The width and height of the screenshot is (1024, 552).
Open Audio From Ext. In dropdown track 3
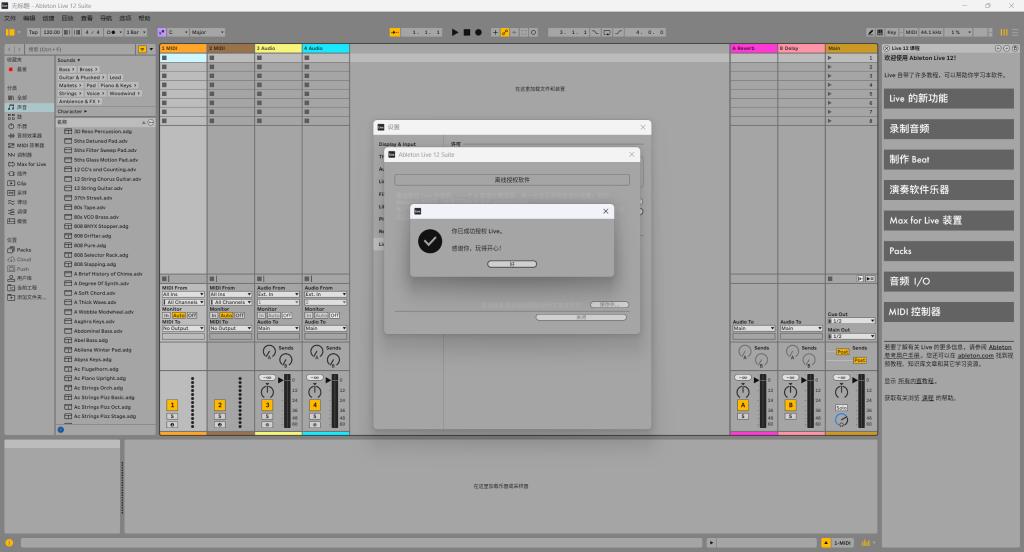click(278, 295)
